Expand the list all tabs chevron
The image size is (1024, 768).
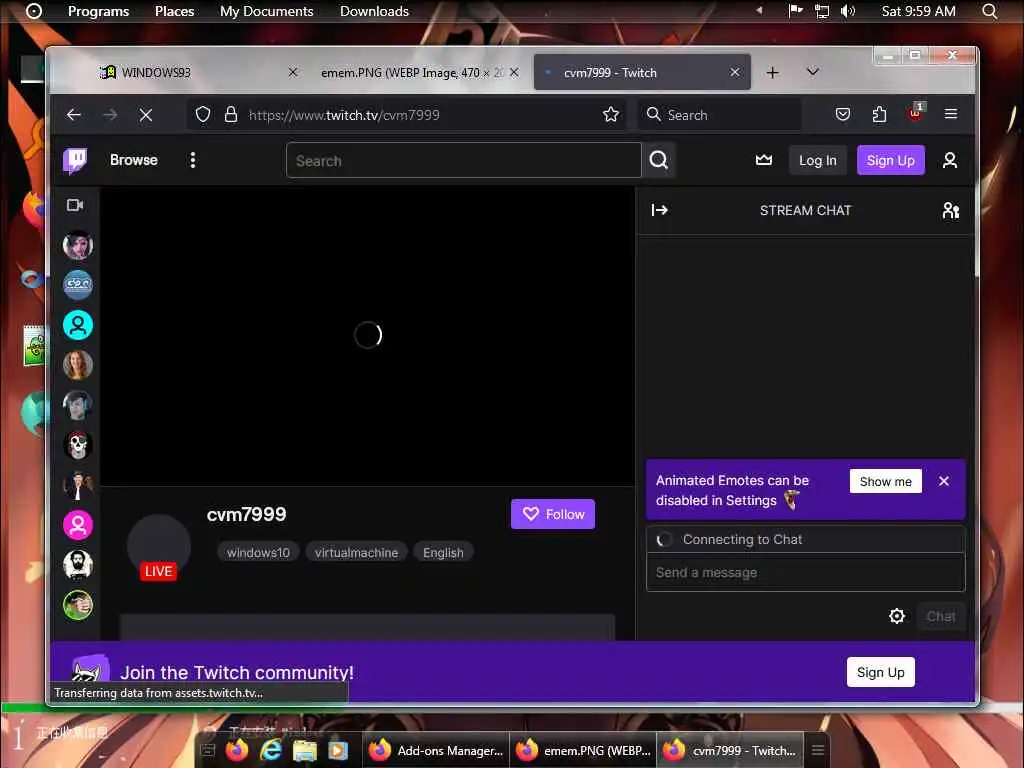tap(812, 71)
